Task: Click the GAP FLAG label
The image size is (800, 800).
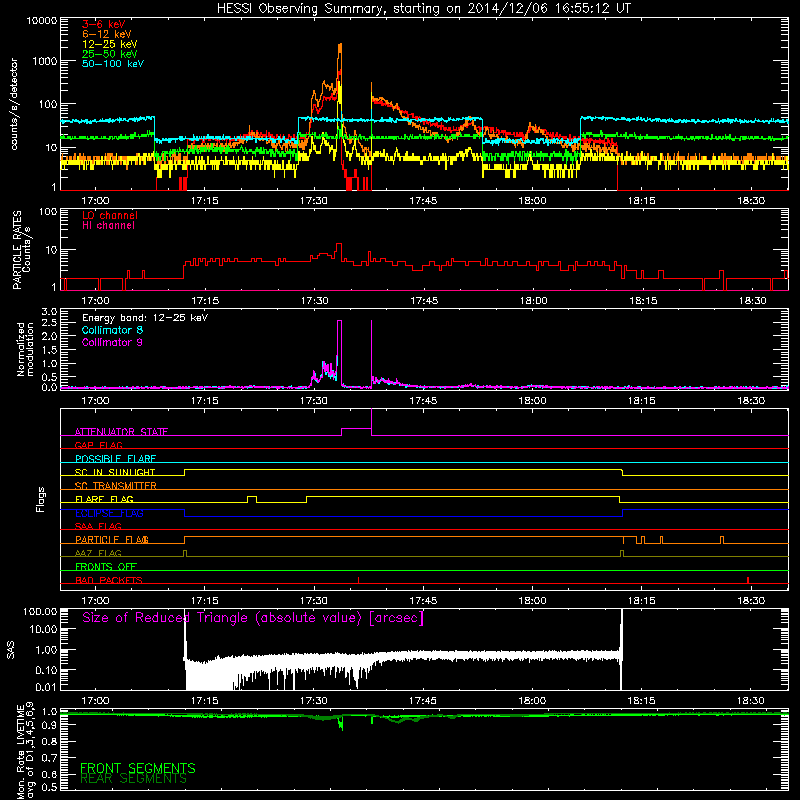Action: [98, 445]
